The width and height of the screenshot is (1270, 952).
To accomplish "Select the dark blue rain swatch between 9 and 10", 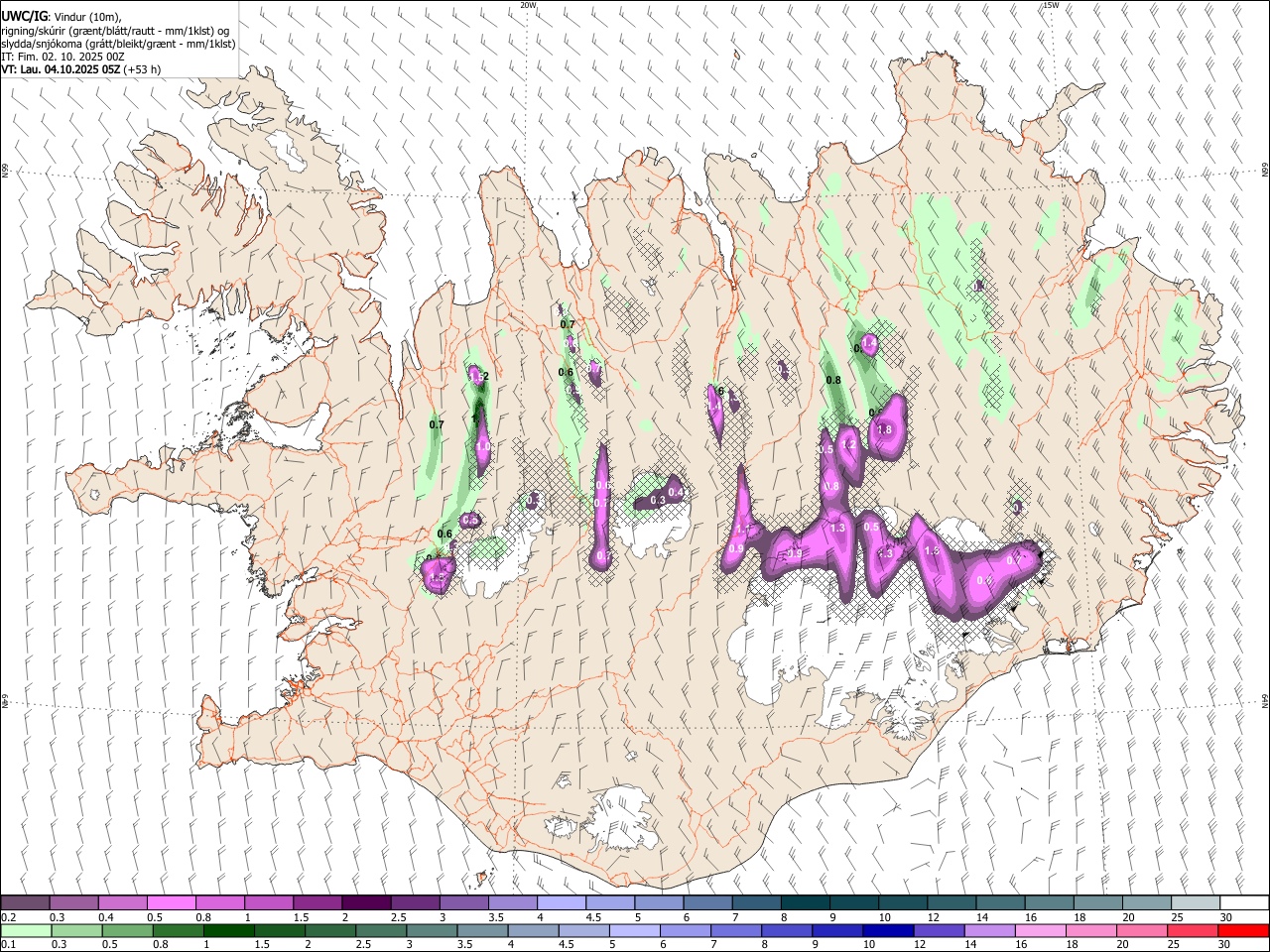I will pos(838,930).
